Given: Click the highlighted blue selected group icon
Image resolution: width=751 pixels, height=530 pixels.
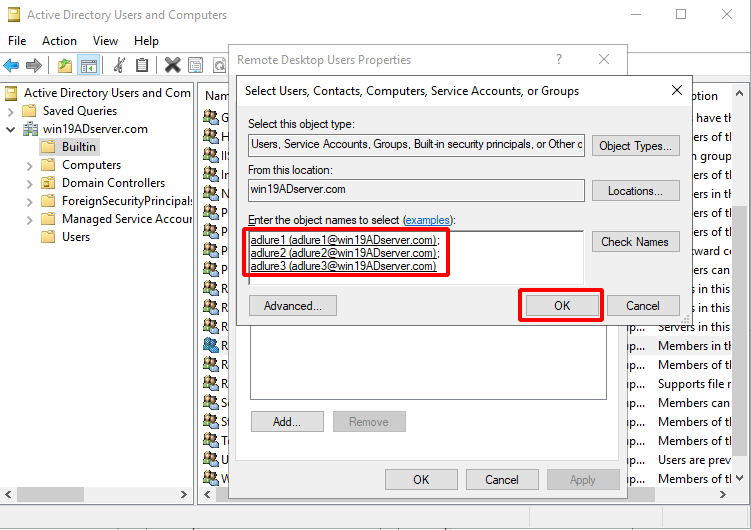Looking at the screenshot, I should coord(211,345).
